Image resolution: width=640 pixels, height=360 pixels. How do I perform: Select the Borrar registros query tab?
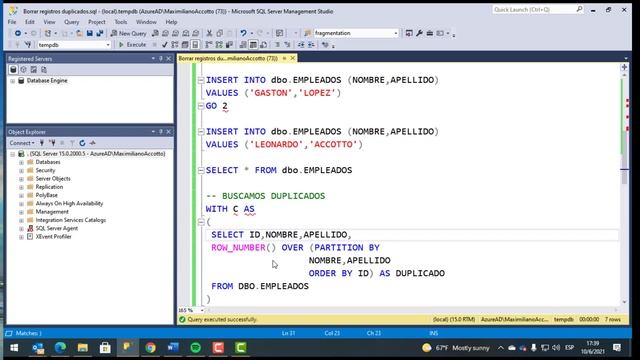click(x=228, y=58)
